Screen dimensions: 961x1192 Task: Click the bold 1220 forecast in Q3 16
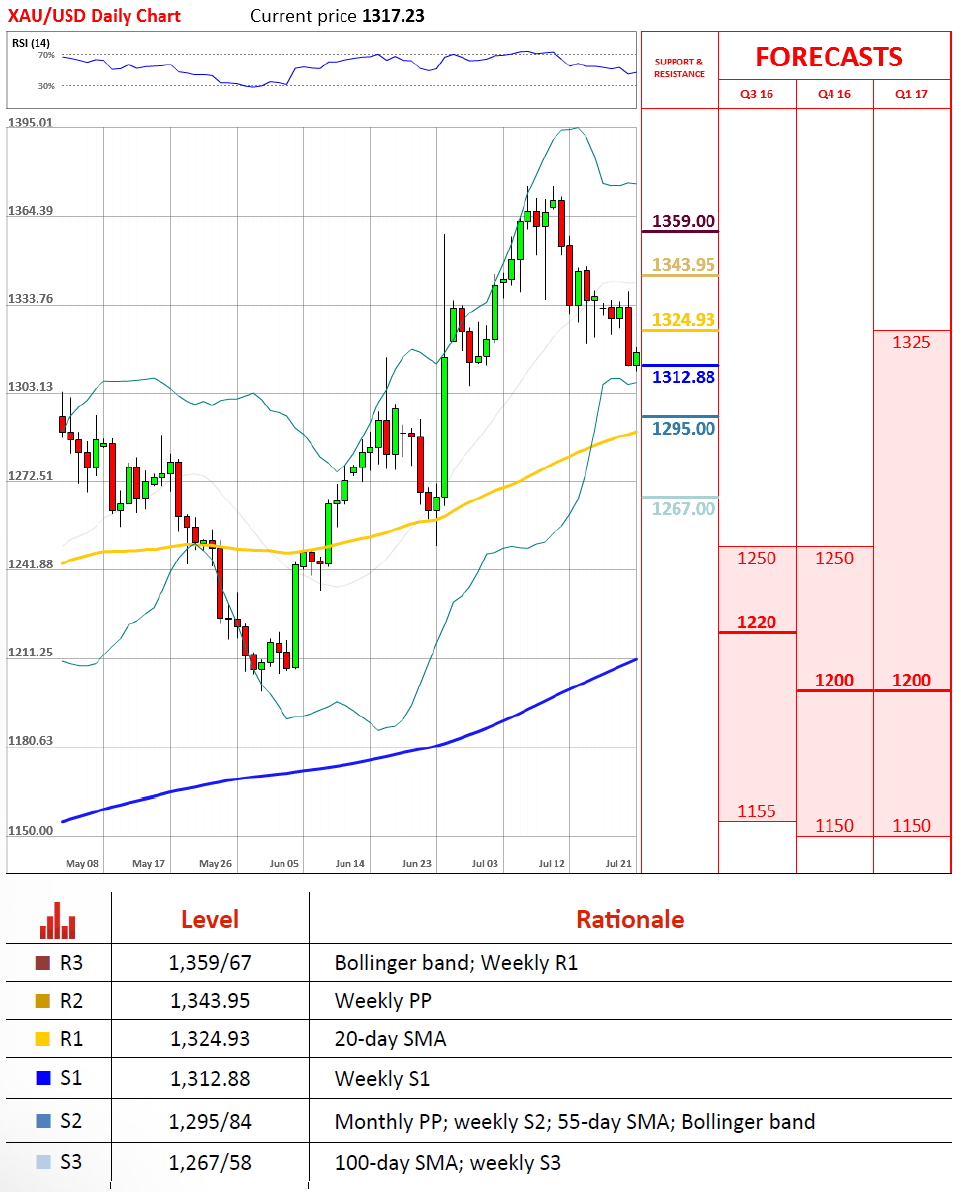pos(756,622)
